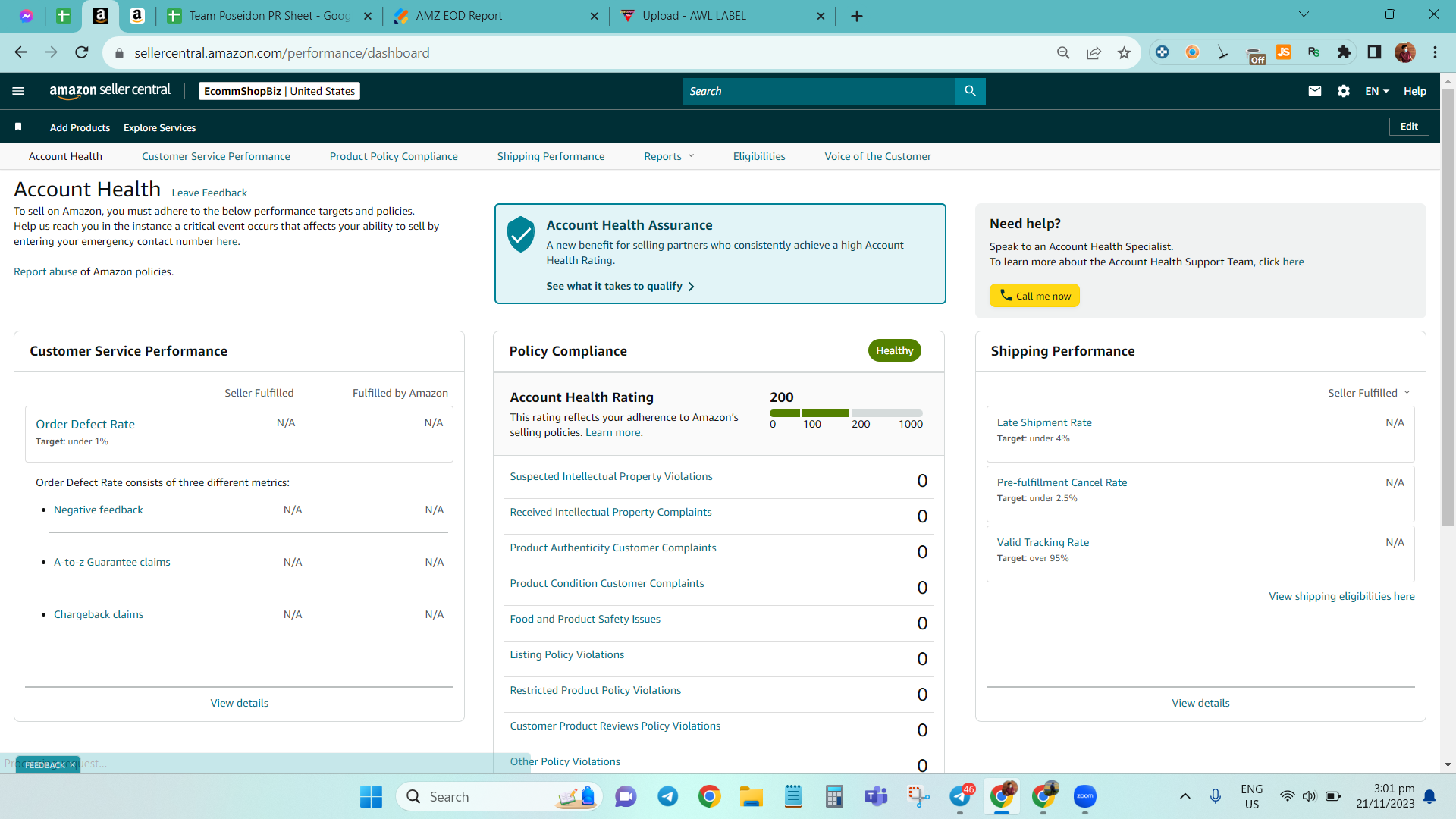Screen dimensions: 1456x819
Task: Open Telegram from the taskbar
Action: tap(667, 796)
